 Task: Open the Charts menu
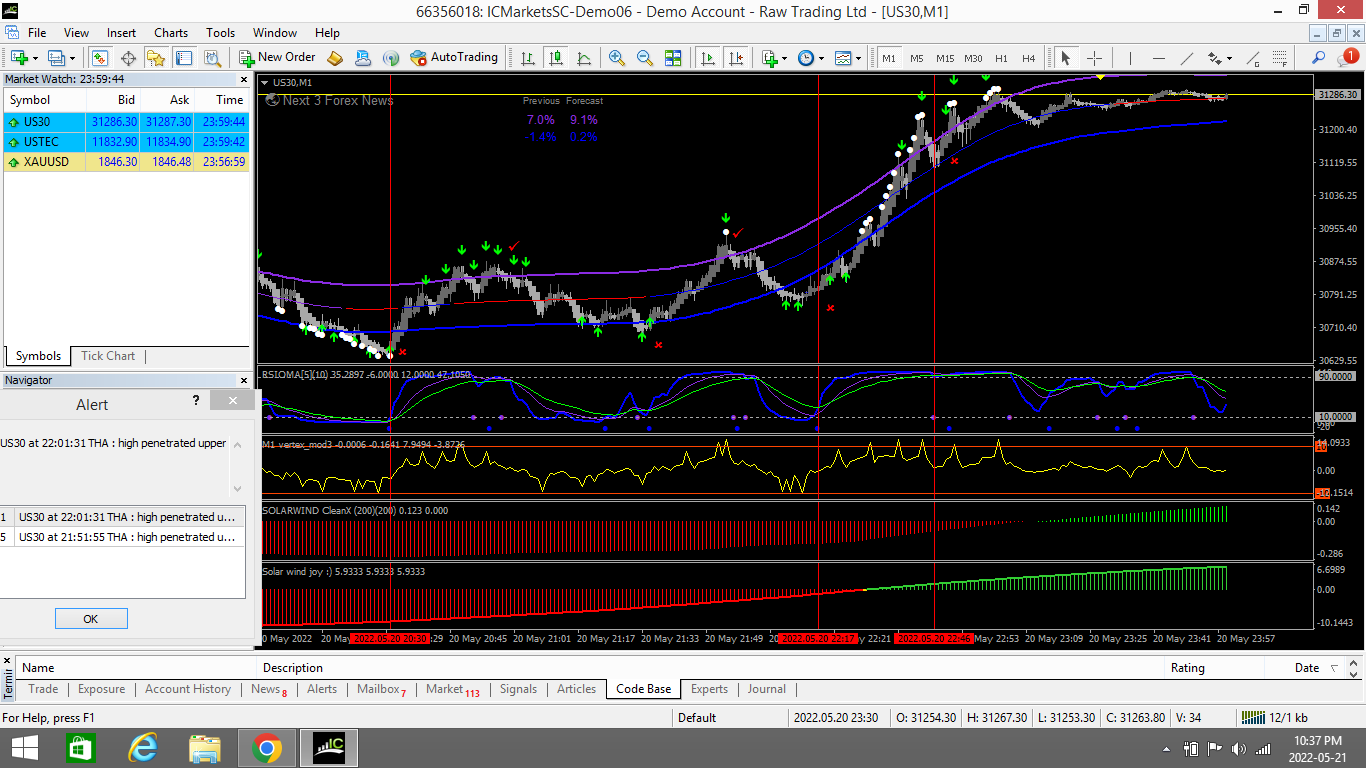(x=171, y=33)
